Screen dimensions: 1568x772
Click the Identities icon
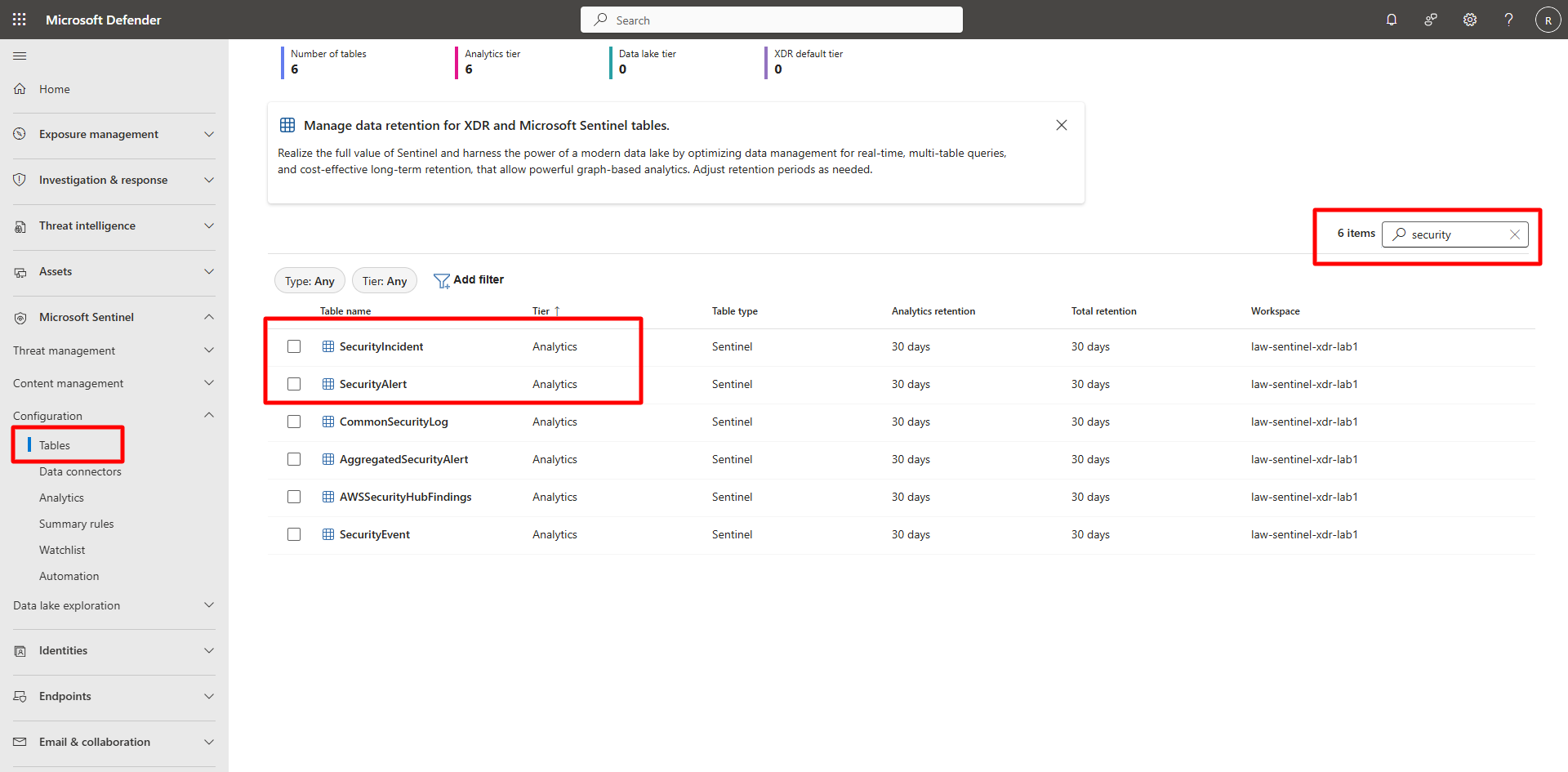[x=20, y=651]
